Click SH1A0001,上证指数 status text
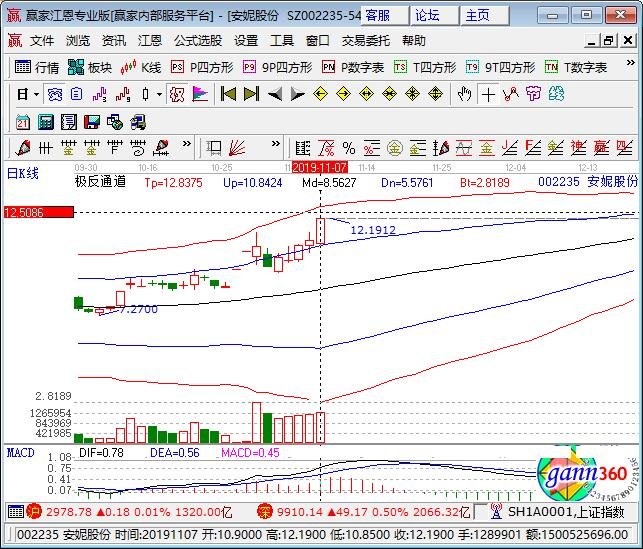Viewport: 643px width, 549px height. pos(566,512)
